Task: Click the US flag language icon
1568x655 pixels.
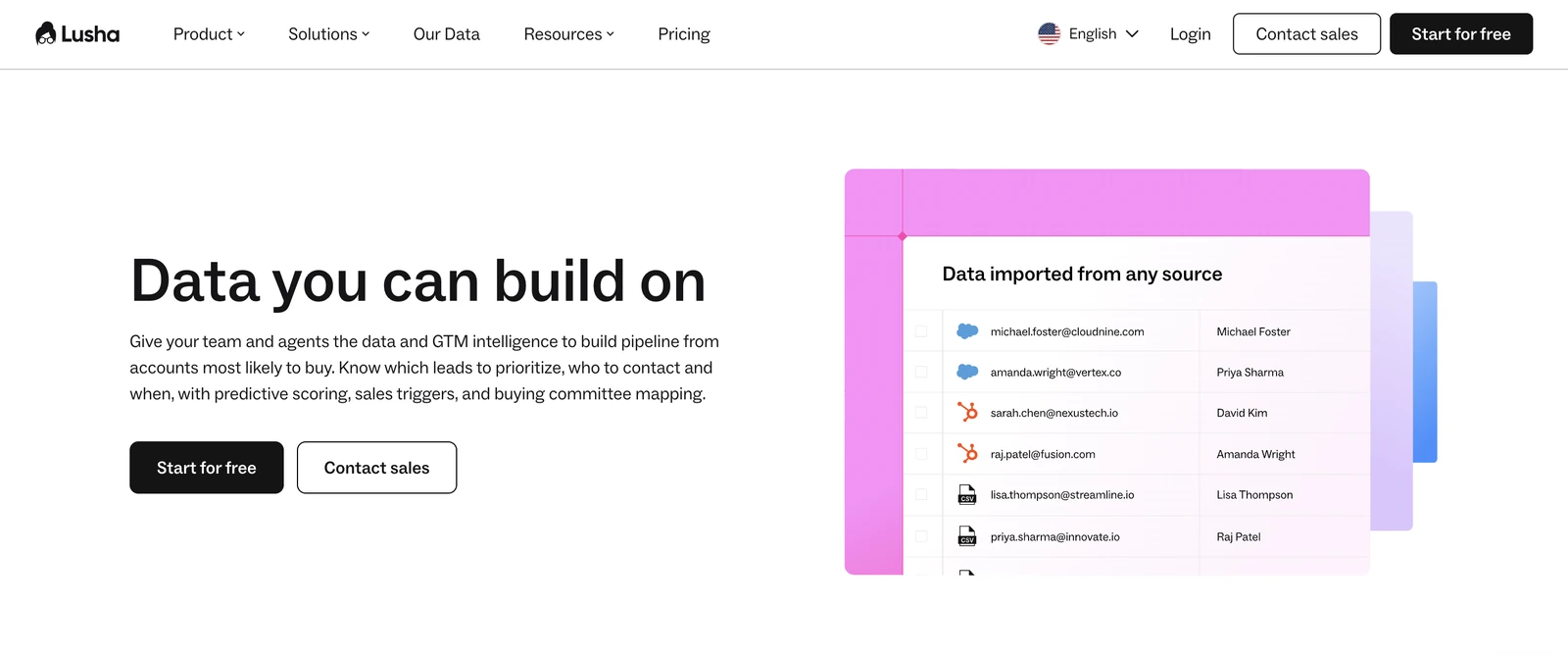Action: [1049, 34]
